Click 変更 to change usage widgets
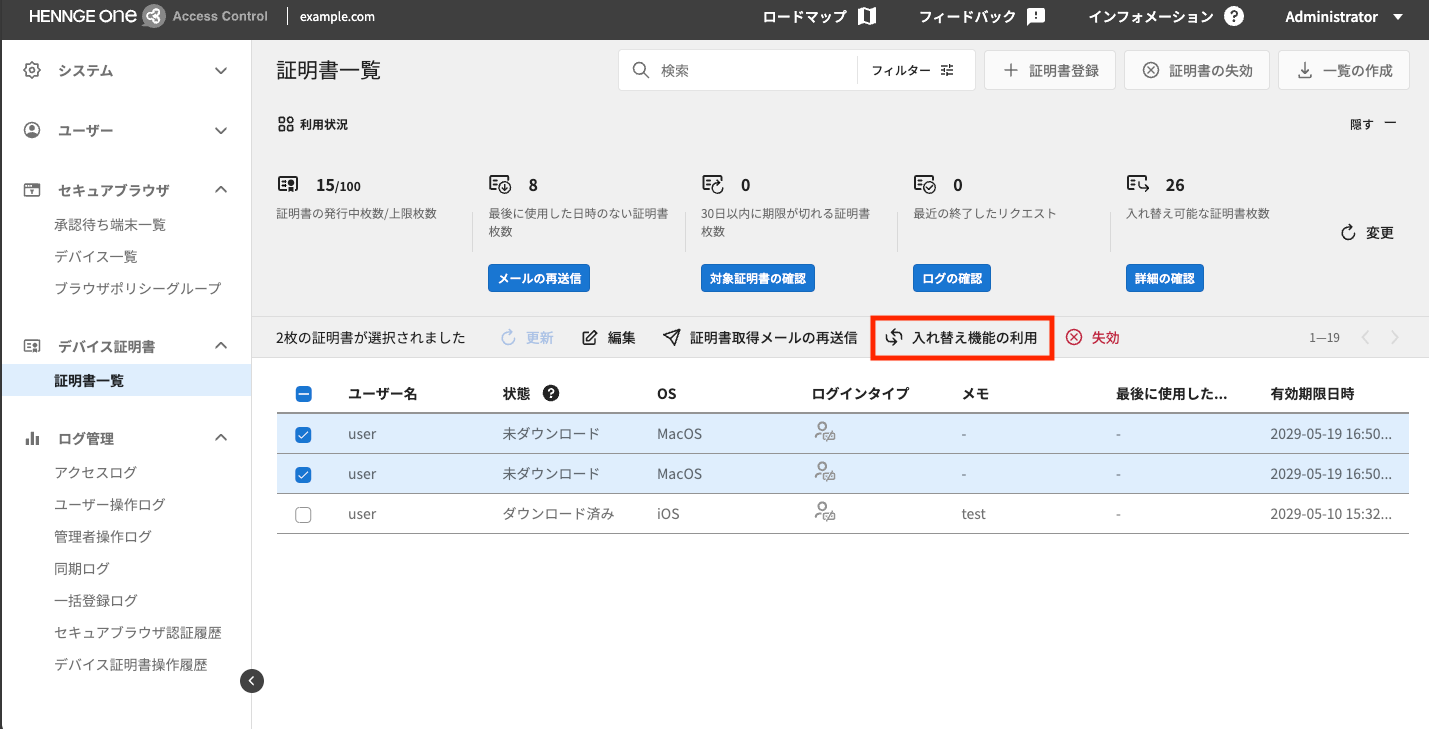 (1367, 232)
